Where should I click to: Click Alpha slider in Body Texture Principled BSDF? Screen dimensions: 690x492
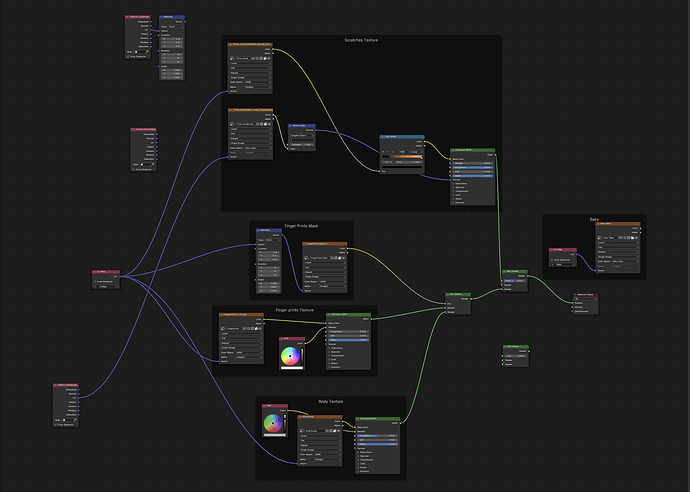coord(378,444)
